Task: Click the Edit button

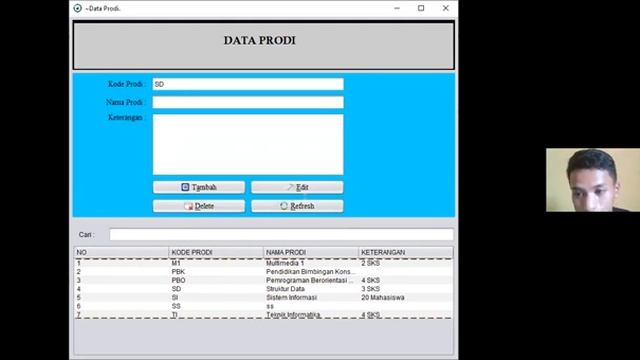Action: tap(297, 187)
